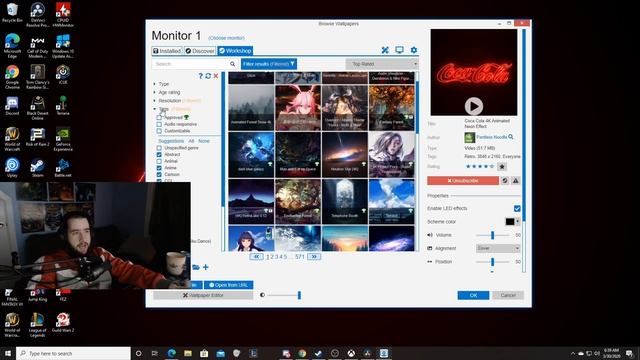Switch to the Installed tab
The image size is (640, 360).
(x=167, y=51)
